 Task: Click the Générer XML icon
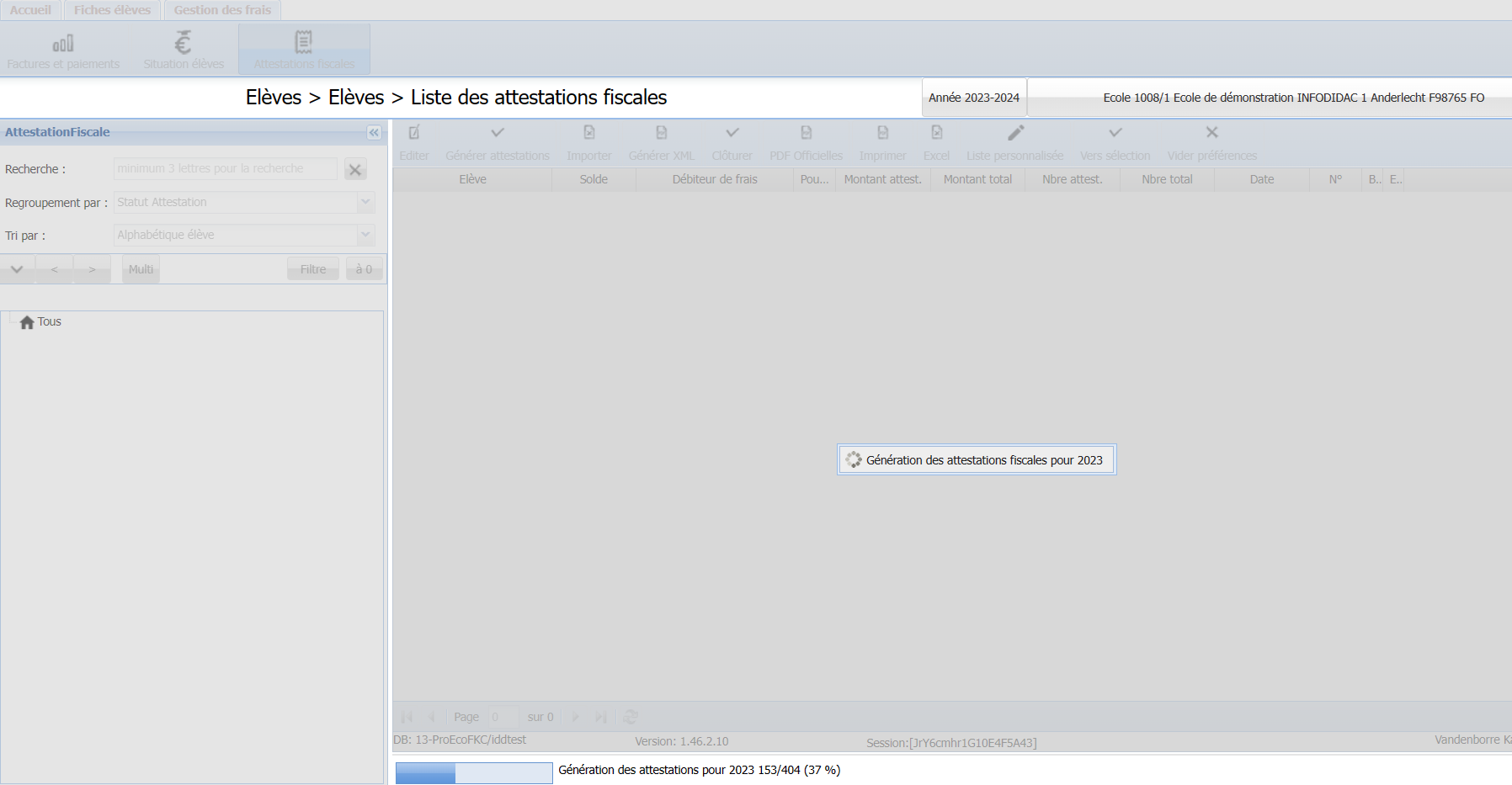[x=662, y=133]
